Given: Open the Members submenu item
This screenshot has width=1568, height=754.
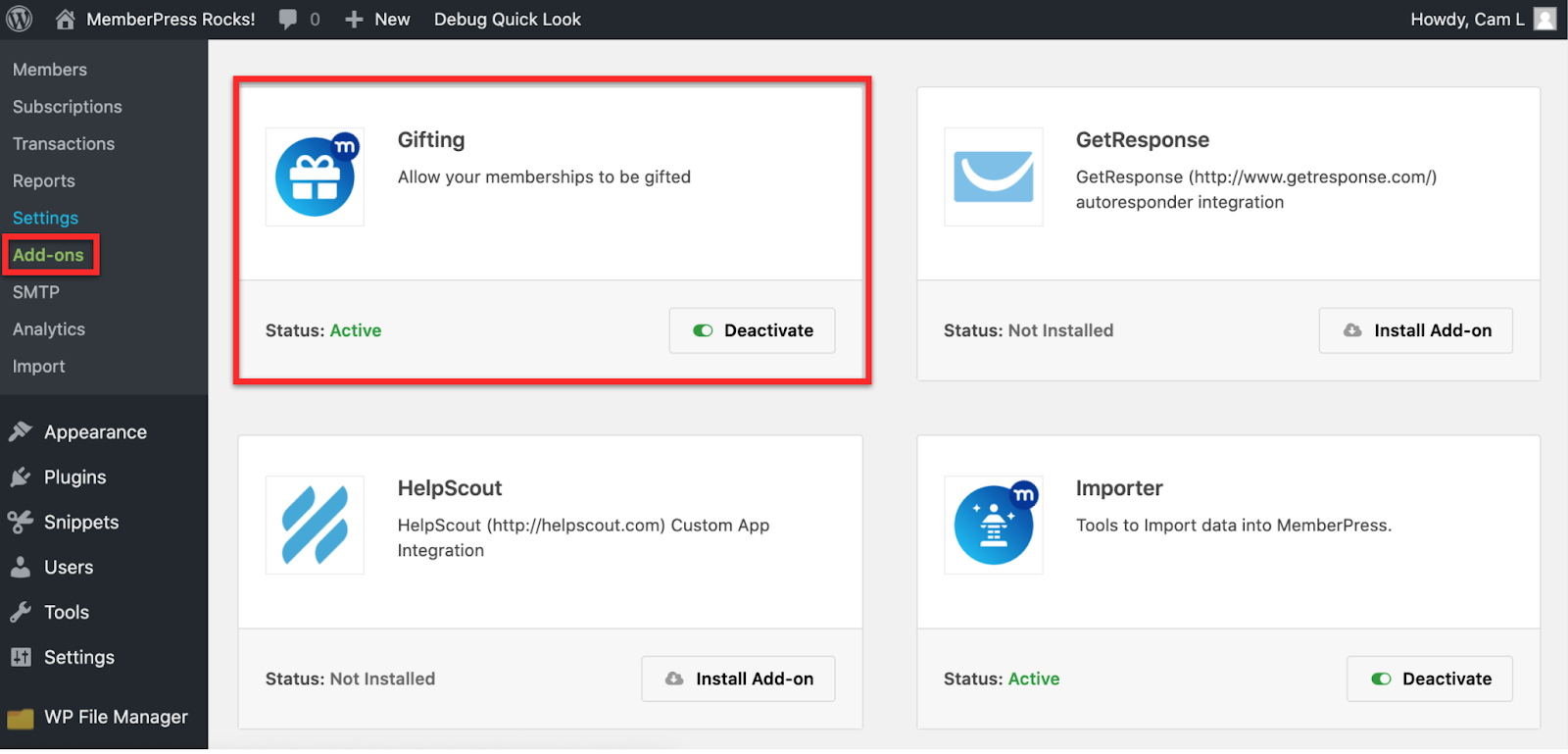Looking at the screenshot, I should click(50, 70).
